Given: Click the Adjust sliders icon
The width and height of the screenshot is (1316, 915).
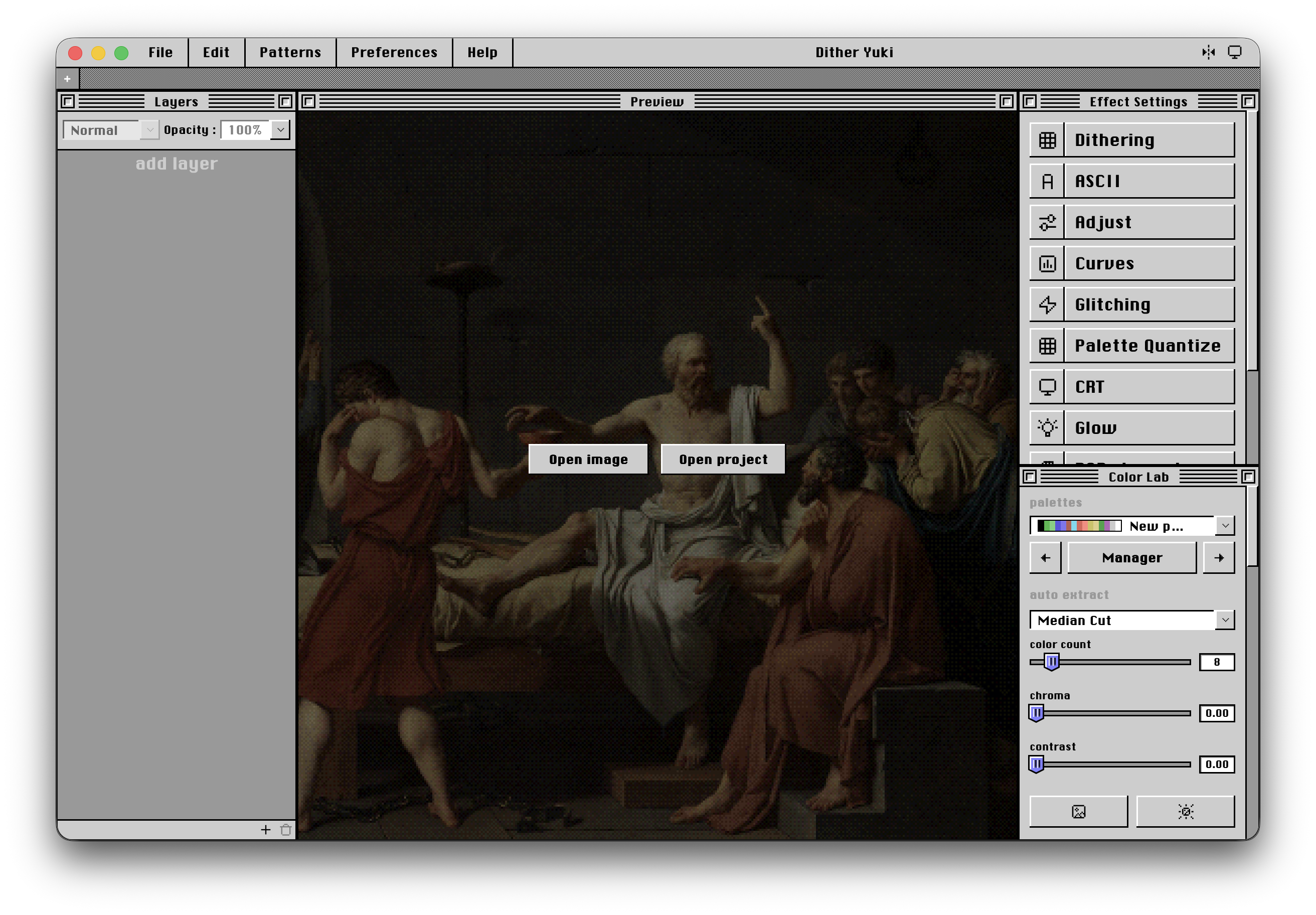Looking at the screenshot, I should click(x=1047, y=222).
